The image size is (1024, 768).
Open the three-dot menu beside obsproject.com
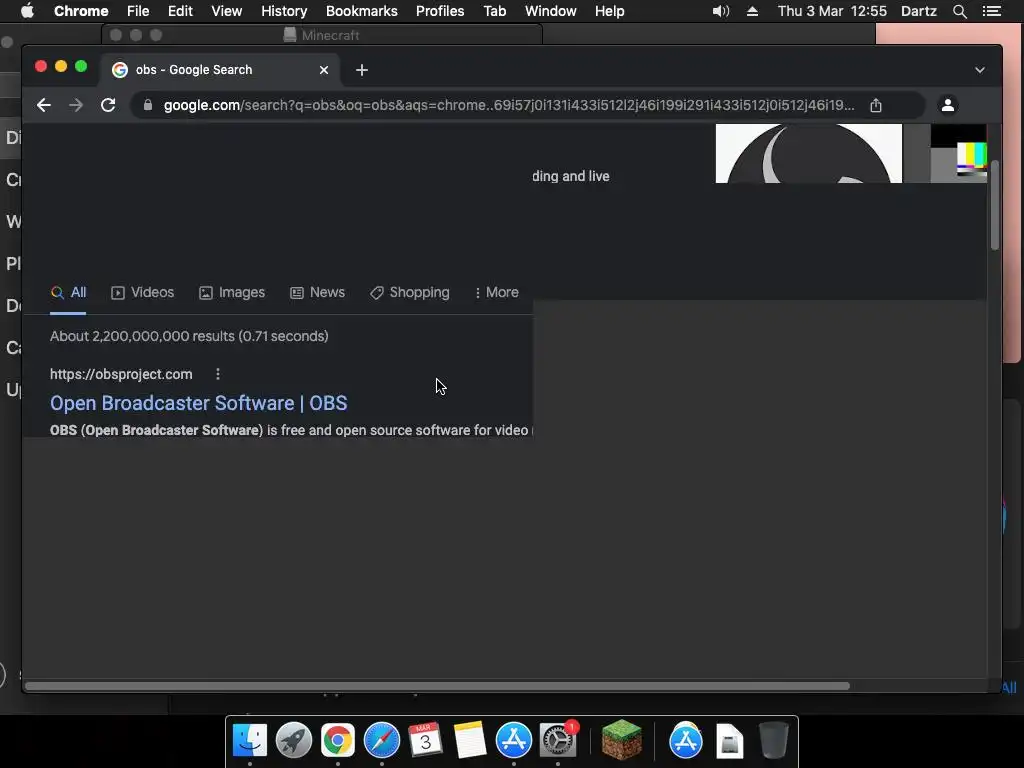pyautogui.click(x=217, y=374)
